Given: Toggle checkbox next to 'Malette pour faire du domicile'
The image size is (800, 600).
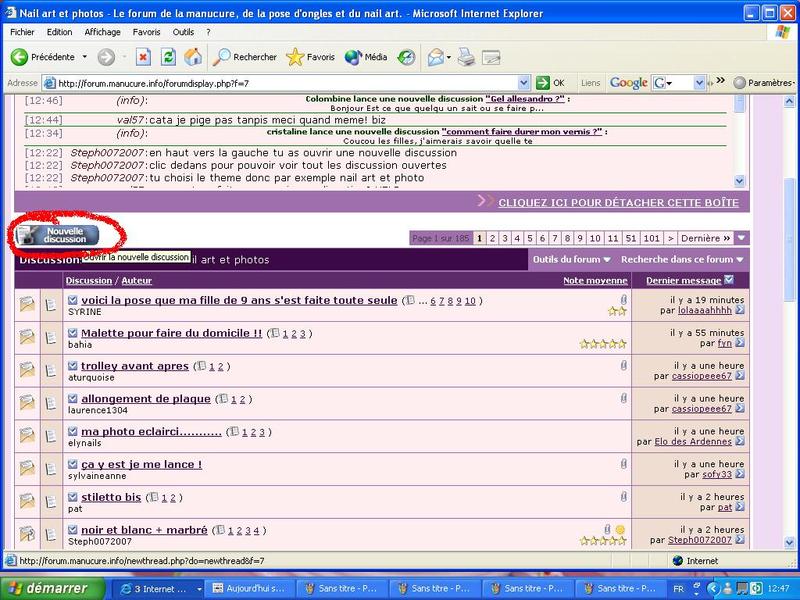Looking at the screenshot, I should coord(73,333).
